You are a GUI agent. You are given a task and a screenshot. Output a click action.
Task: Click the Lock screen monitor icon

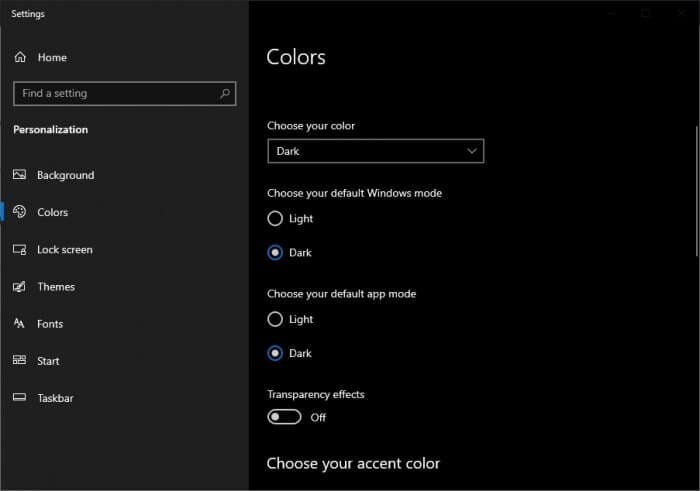point(19,249)
